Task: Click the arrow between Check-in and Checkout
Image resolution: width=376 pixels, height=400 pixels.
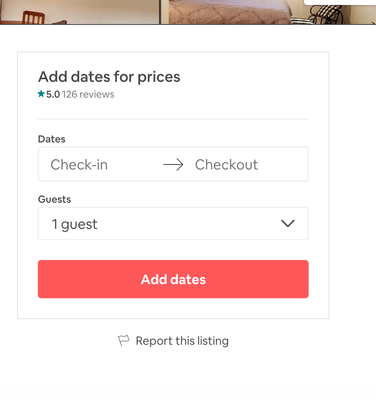Action: [x=173, y=165]
